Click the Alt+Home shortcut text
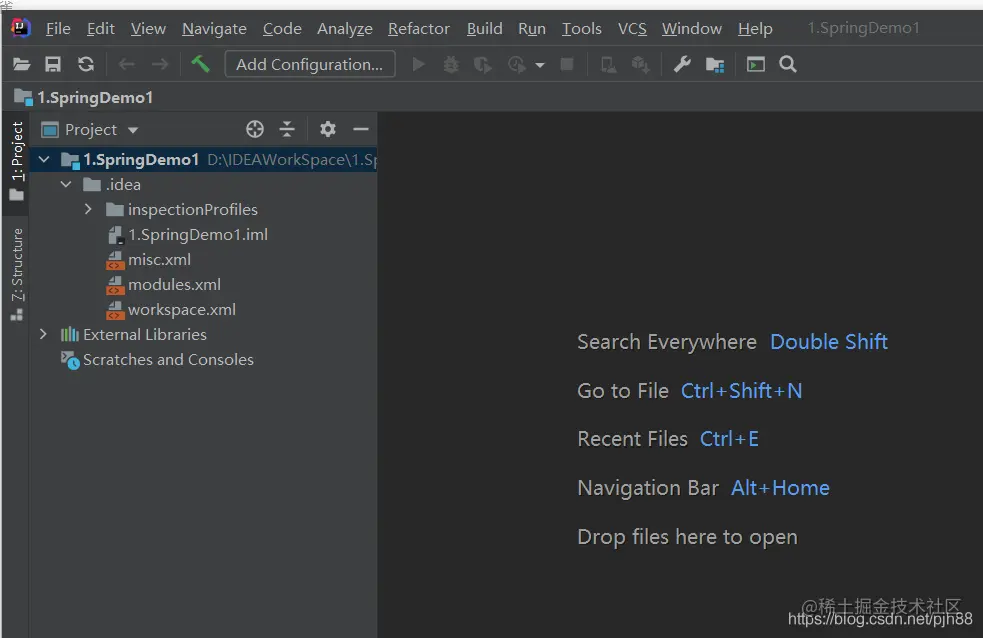The width and height of the screenshot is (983, 638). pos(781,488)
